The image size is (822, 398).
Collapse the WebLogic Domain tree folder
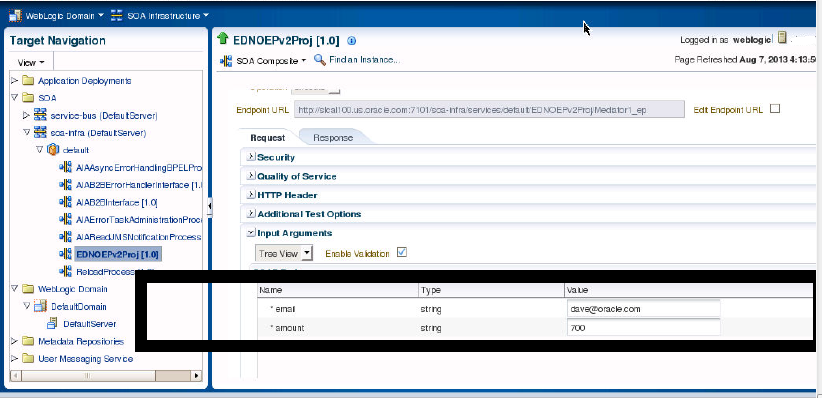point(15,288)
